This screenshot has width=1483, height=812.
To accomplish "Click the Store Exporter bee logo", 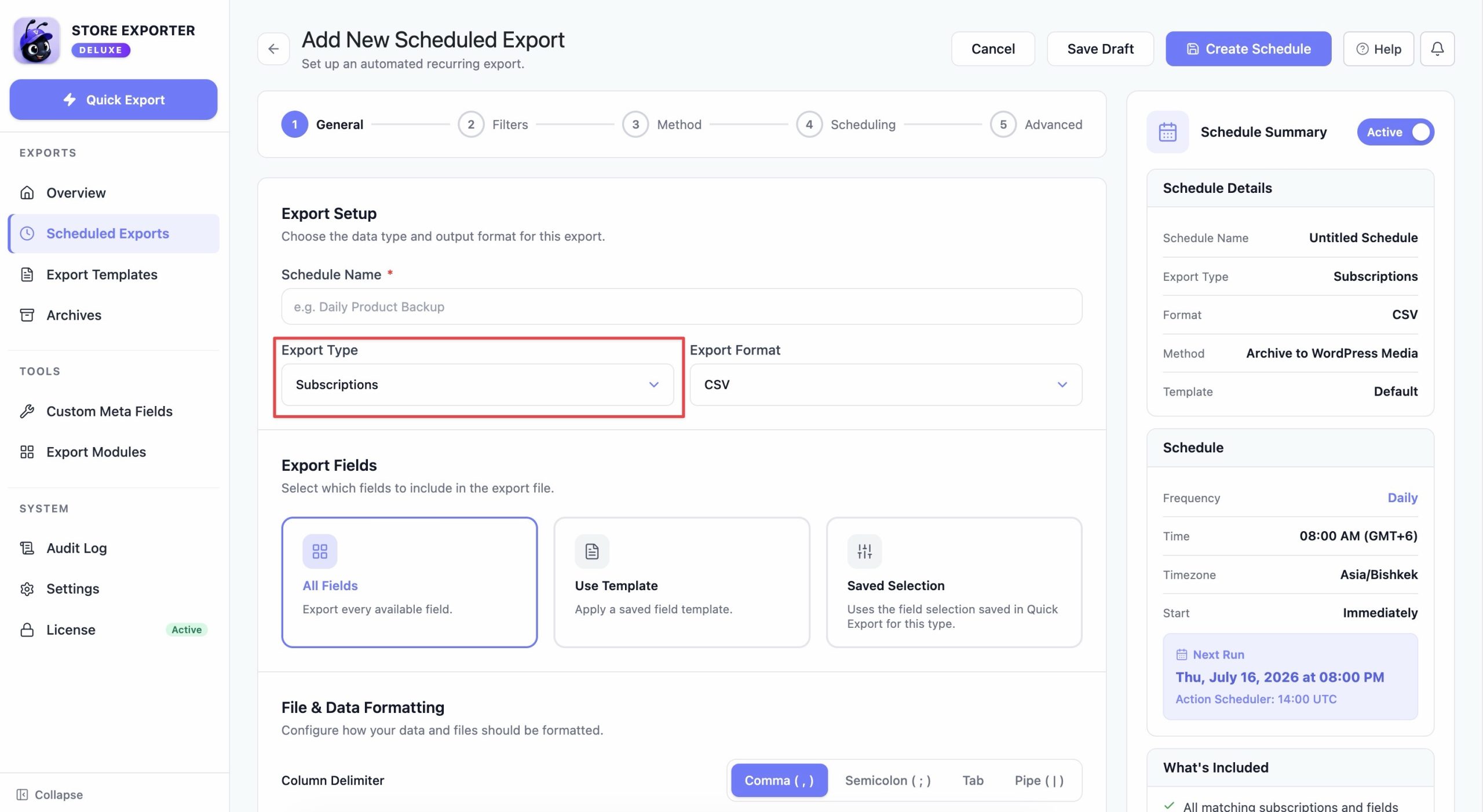I will (x=36, y=40).
